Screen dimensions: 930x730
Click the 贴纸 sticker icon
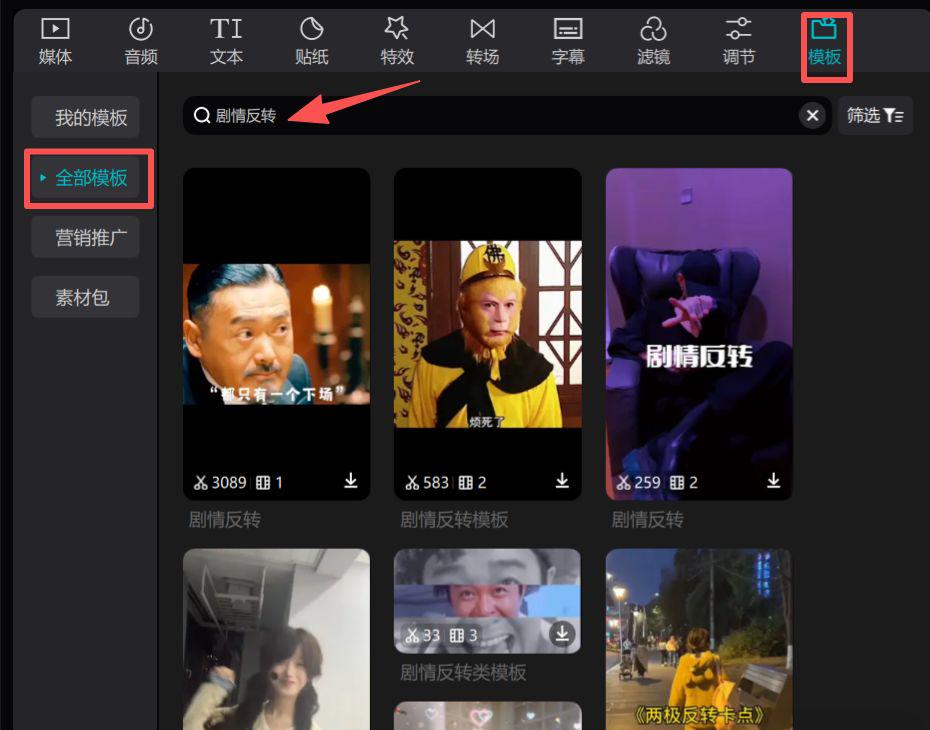coord(311,40)
